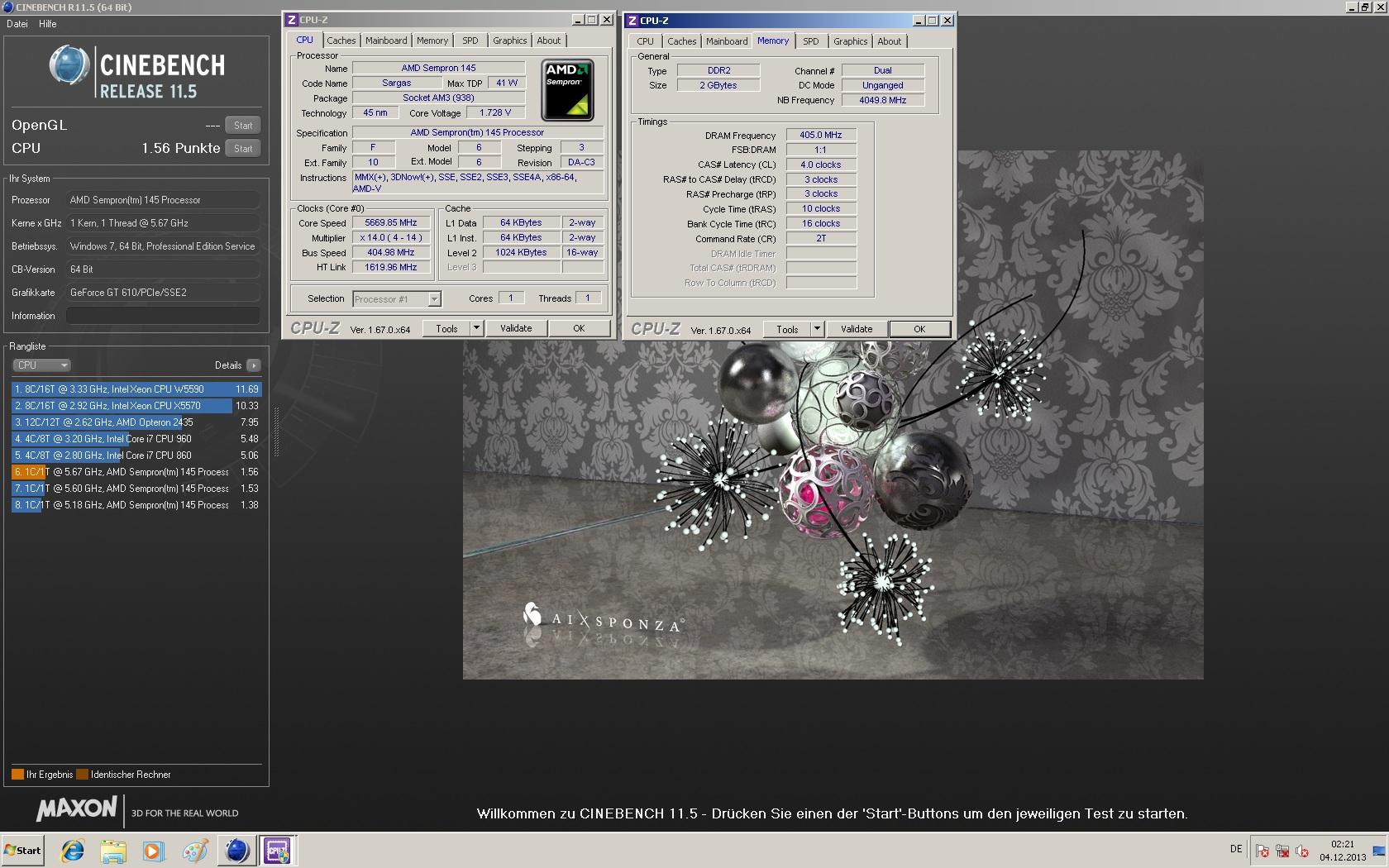Click the Cinebench title bar icon
This screenshot has height=868, width=1389.
point(8,7)
